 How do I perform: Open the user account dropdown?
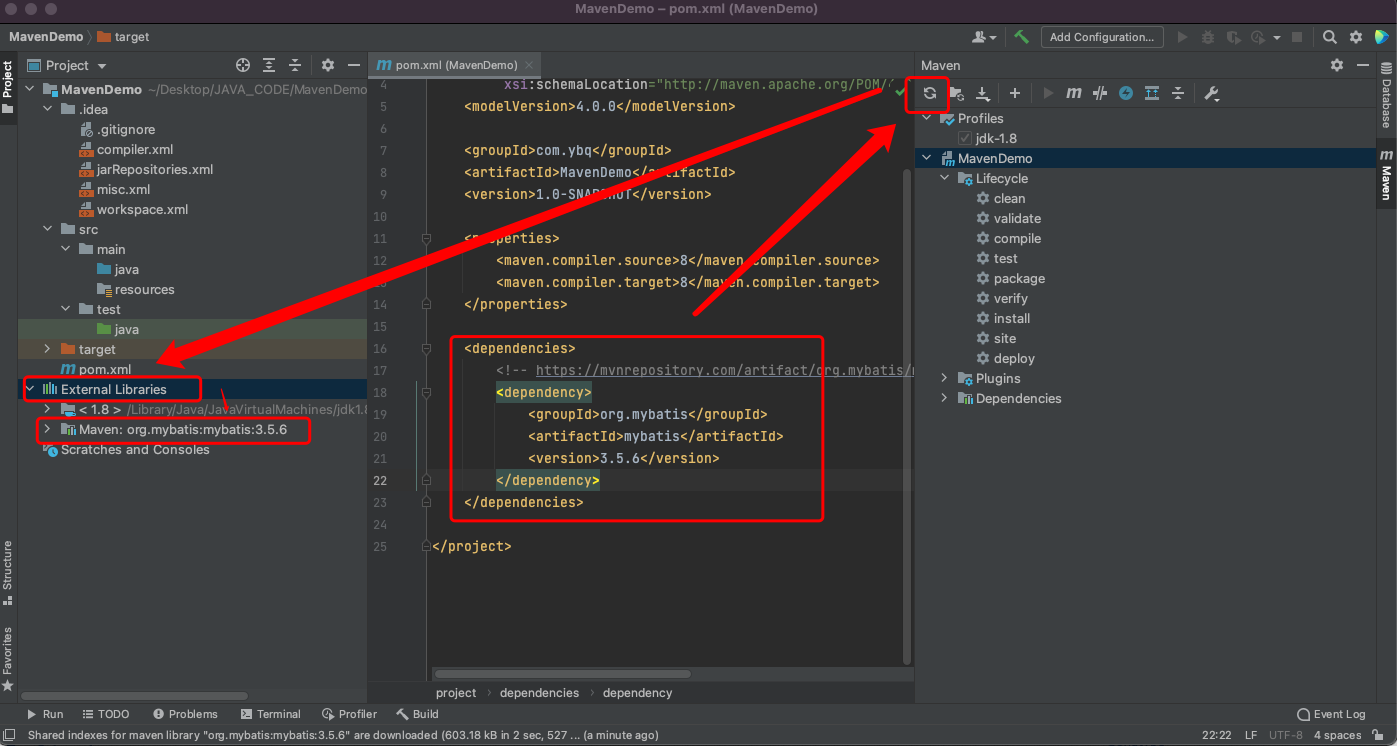[x=984, y=37]
